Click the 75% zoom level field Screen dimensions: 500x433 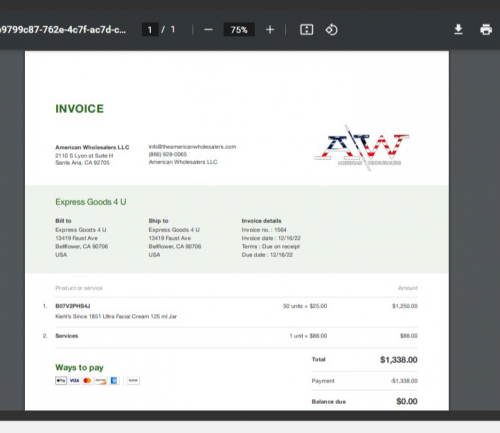pos(239,30)
